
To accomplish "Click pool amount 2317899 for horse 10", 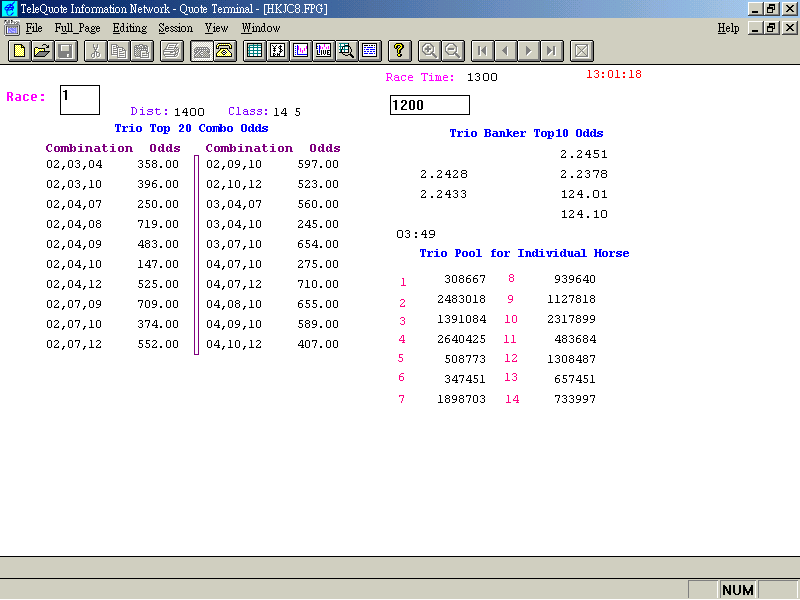I will point(571,319).
